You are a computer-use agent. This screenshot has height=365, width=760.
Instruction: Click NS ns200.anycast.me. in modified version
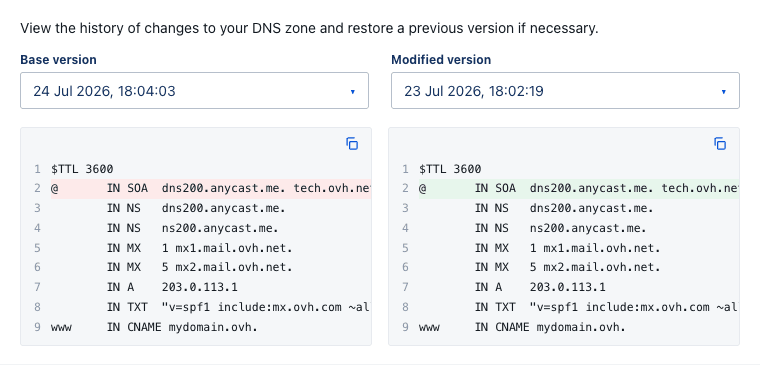click(560, 228)
